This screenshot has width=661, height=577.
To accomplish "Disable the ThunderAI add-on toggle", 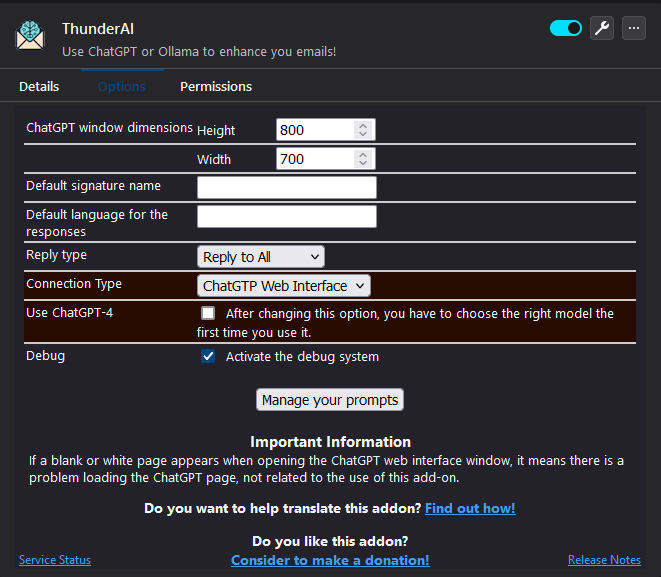I will (x=566, y=28).
